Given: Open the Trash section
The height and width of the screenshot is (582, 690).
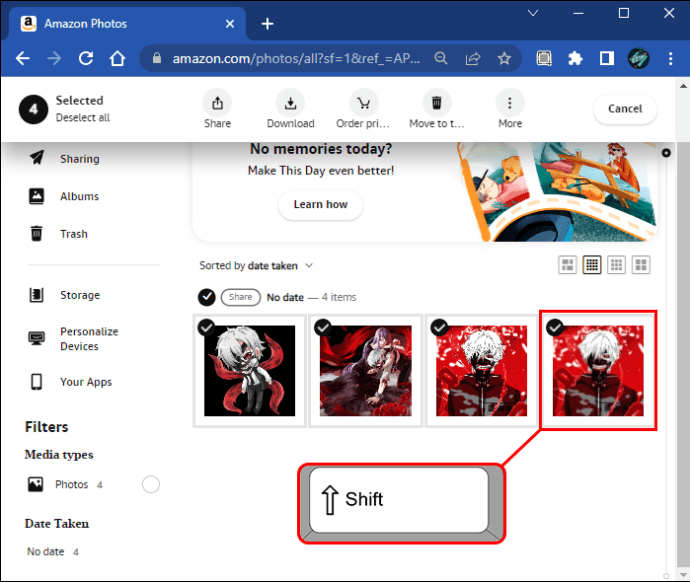Looking at the screenshot, I should click(x=73, y=234).
